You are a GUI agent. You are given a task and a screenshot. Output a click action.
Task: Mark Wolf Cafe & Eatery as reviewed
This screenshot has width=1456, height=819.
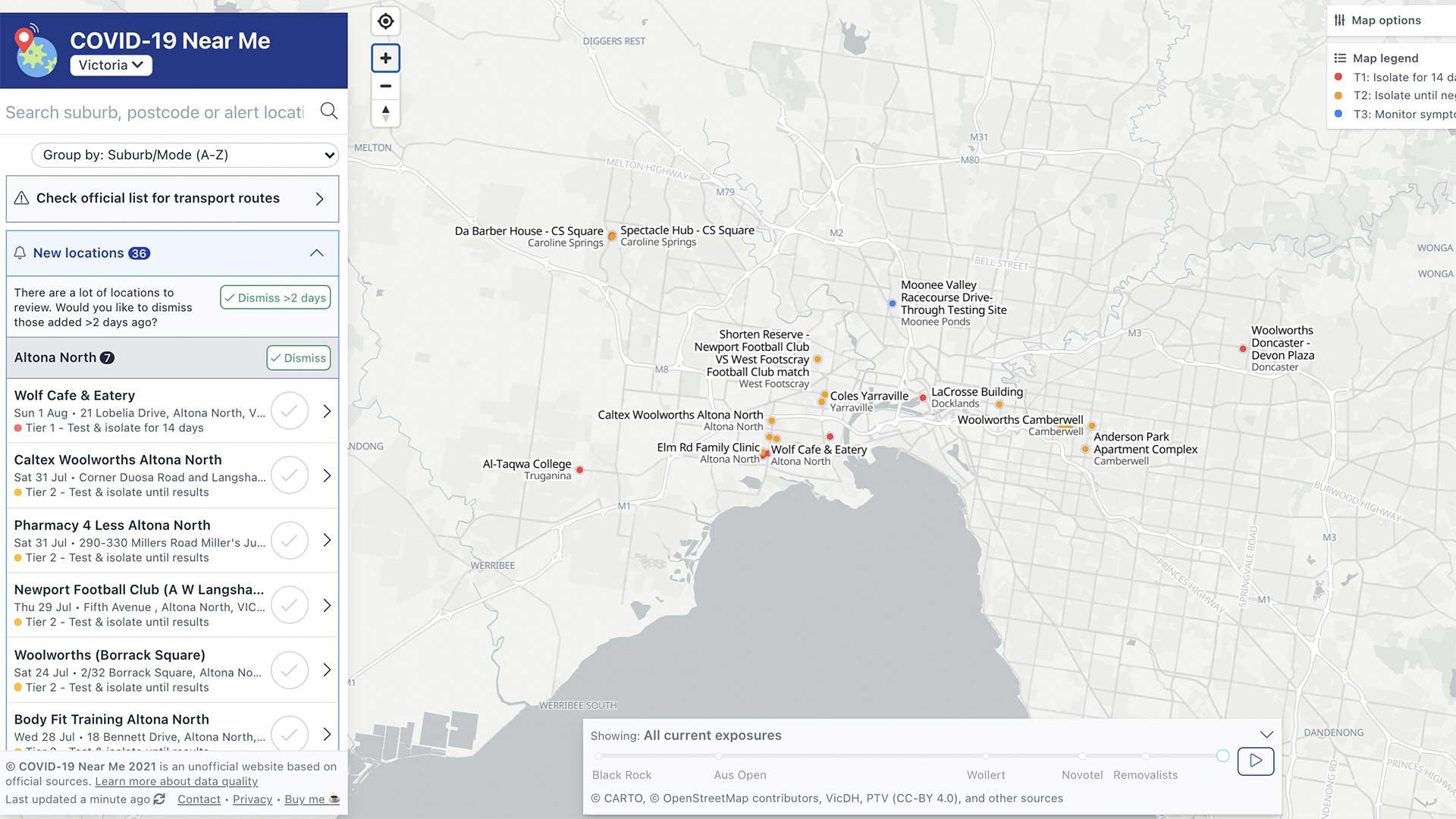point(290,410)
